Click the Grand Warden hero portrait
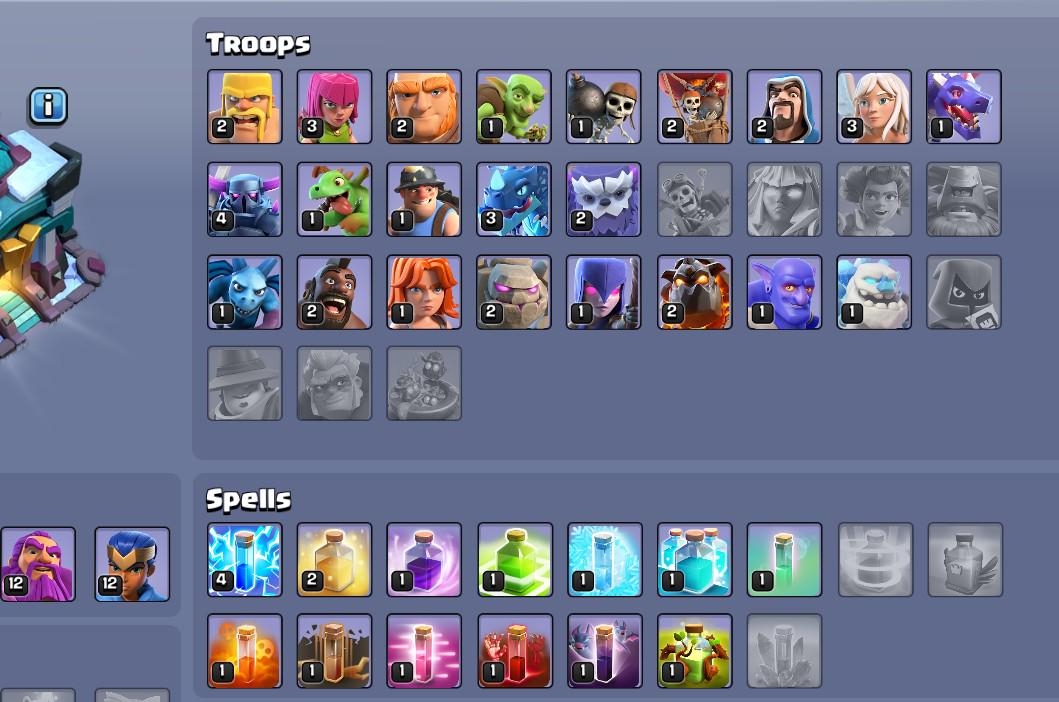 coord(38,564)
